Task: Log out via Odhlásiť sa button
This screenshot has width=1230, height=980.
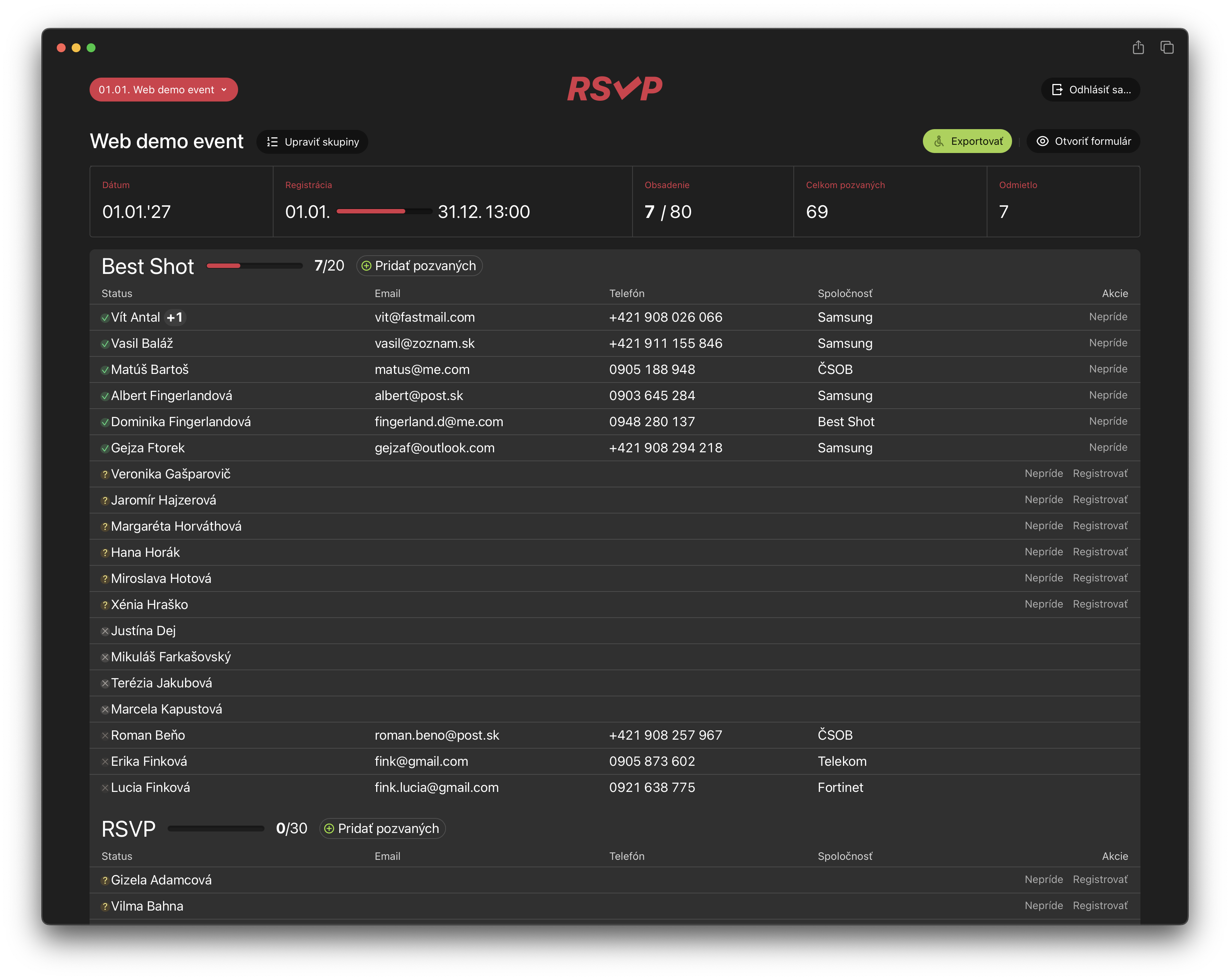Action: click(x=1090, y=90)
